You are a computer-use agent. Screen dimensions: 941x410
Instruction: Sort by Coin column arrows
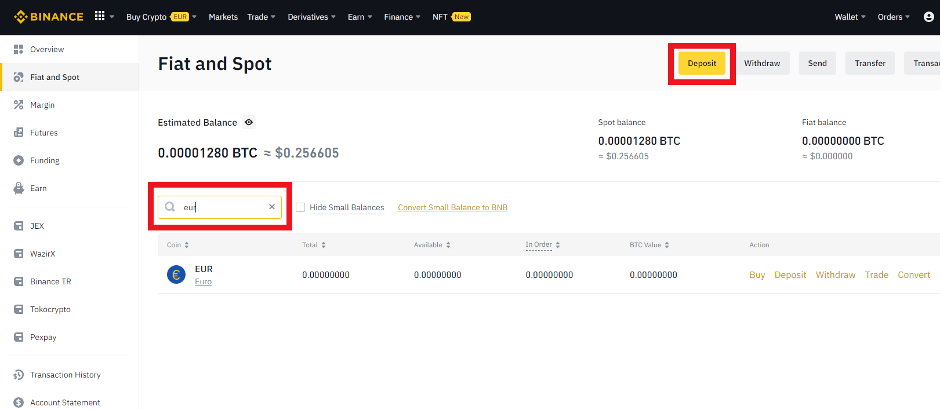pyautogui.click(x=187, y=245)
